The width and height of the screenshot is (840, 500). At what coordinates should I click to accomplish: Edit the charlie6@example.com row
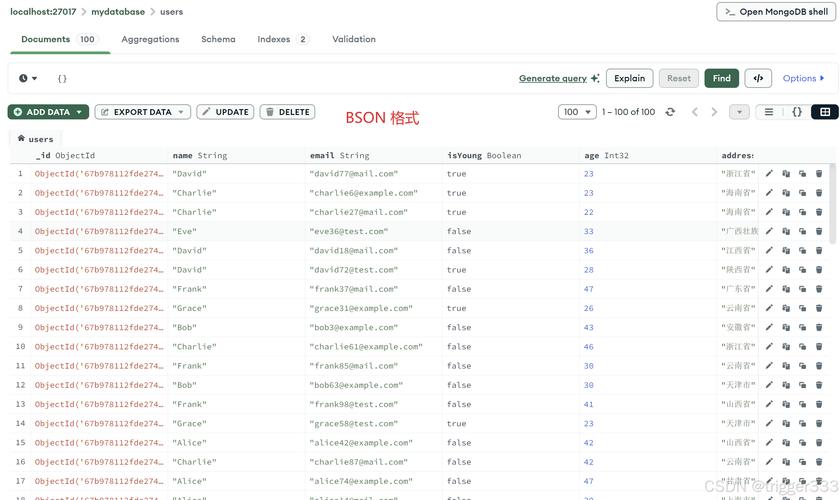[769, 193]
